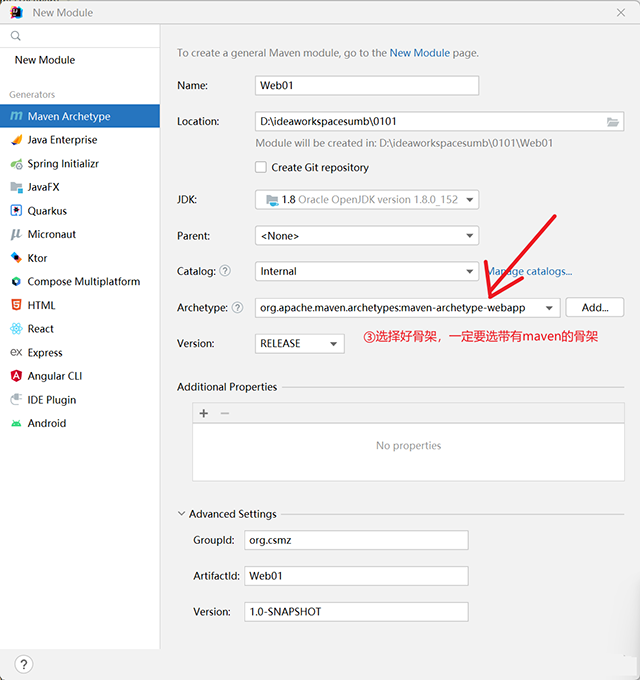
Task: Open Archetype help question mark
Action: click(x=237, y=307)
